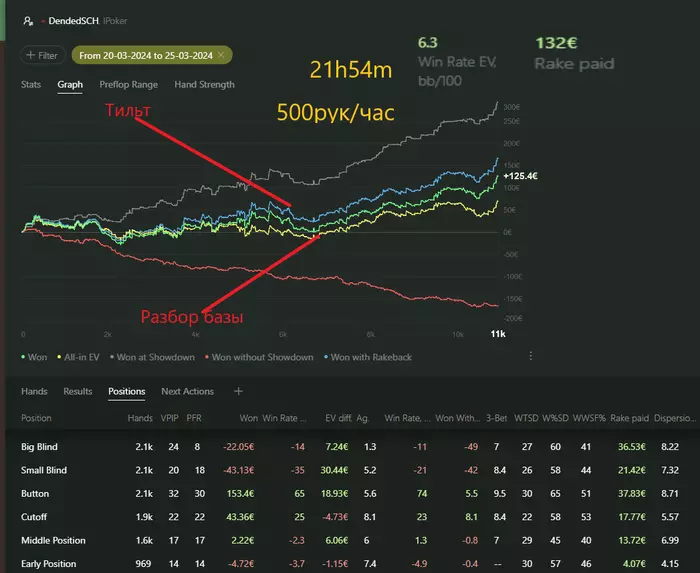The image size is (700, 573).
Task: Click the 6.3 Win Rate EV value
Action: click(428, 43)
